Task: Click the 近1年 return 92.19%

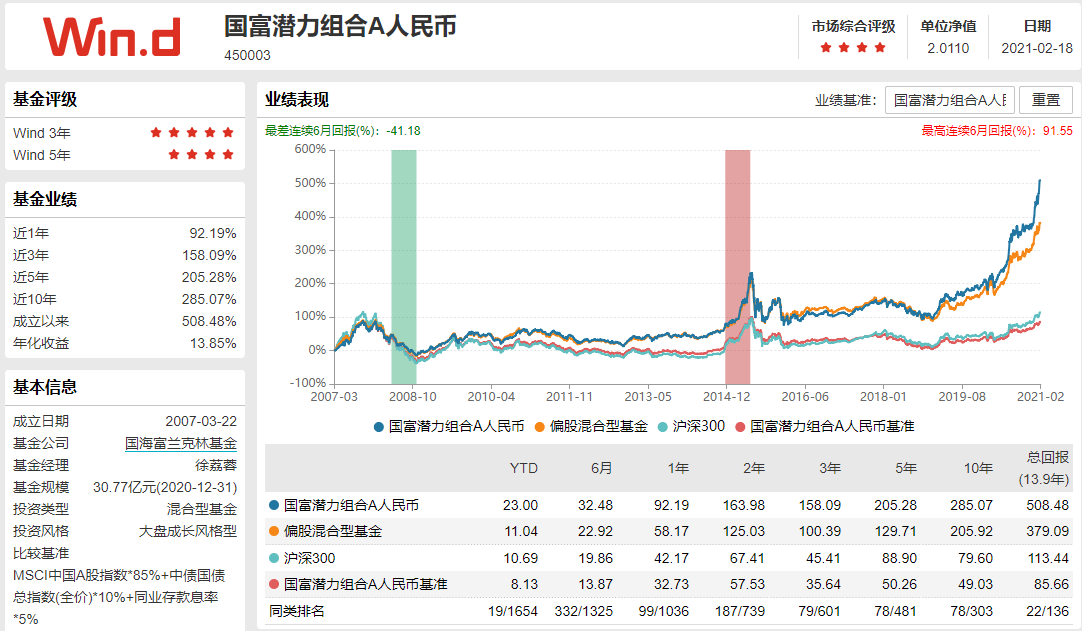Action: (x=213, y=233)
